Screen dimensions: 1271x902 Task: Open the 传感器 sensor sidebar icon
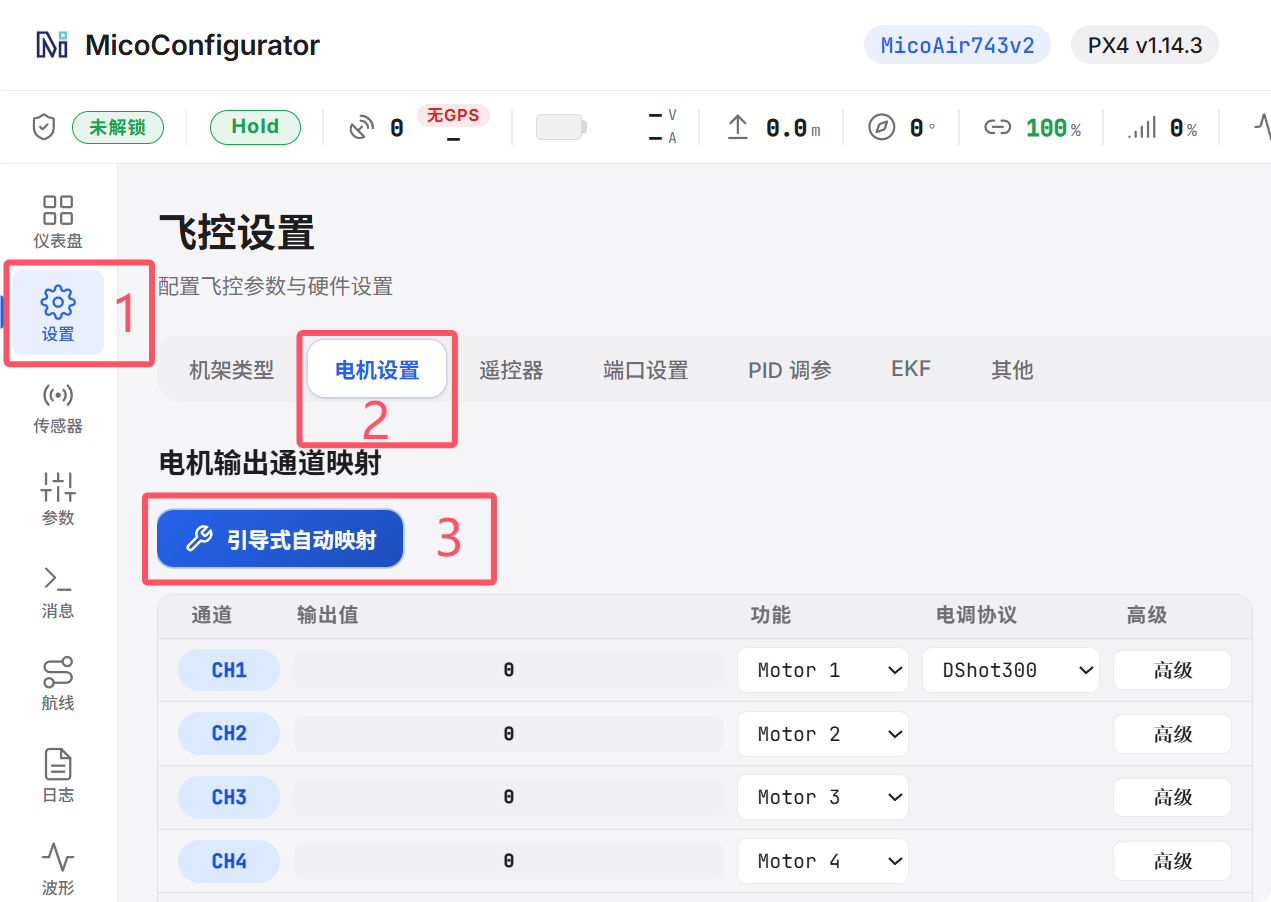click(x=58, y=395)
